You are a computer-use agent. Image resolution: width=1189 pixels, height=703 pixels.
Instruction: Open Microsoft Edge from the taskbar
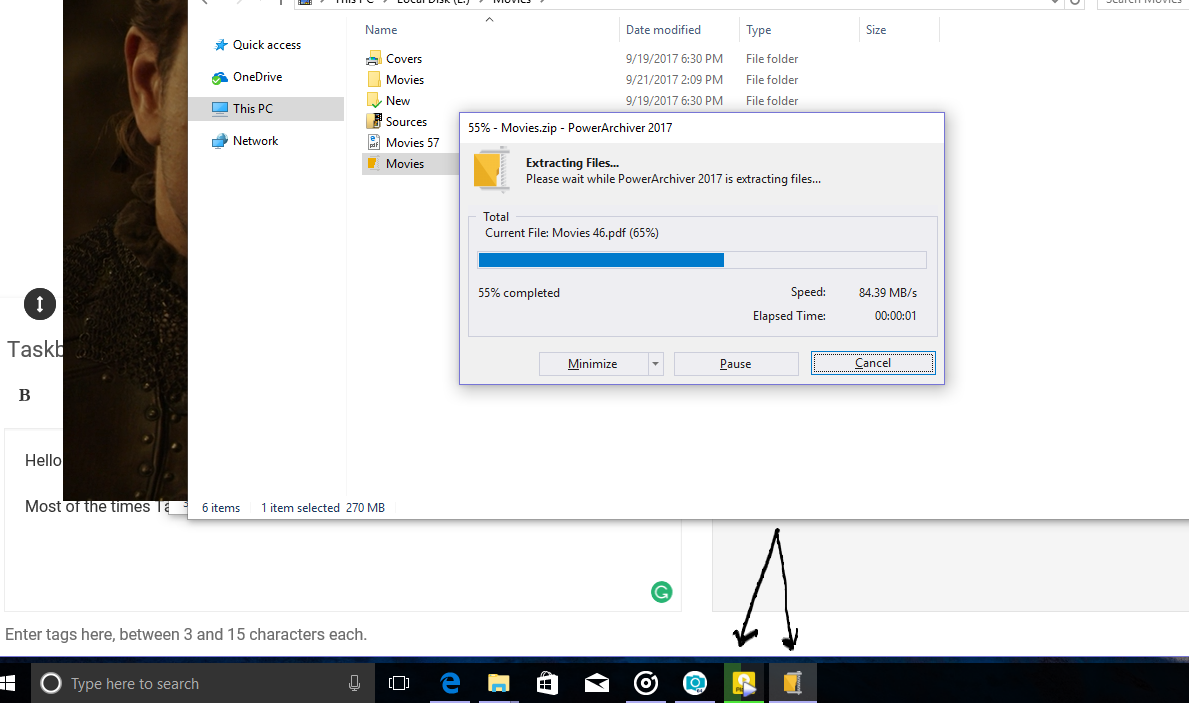tap(451, 683)
